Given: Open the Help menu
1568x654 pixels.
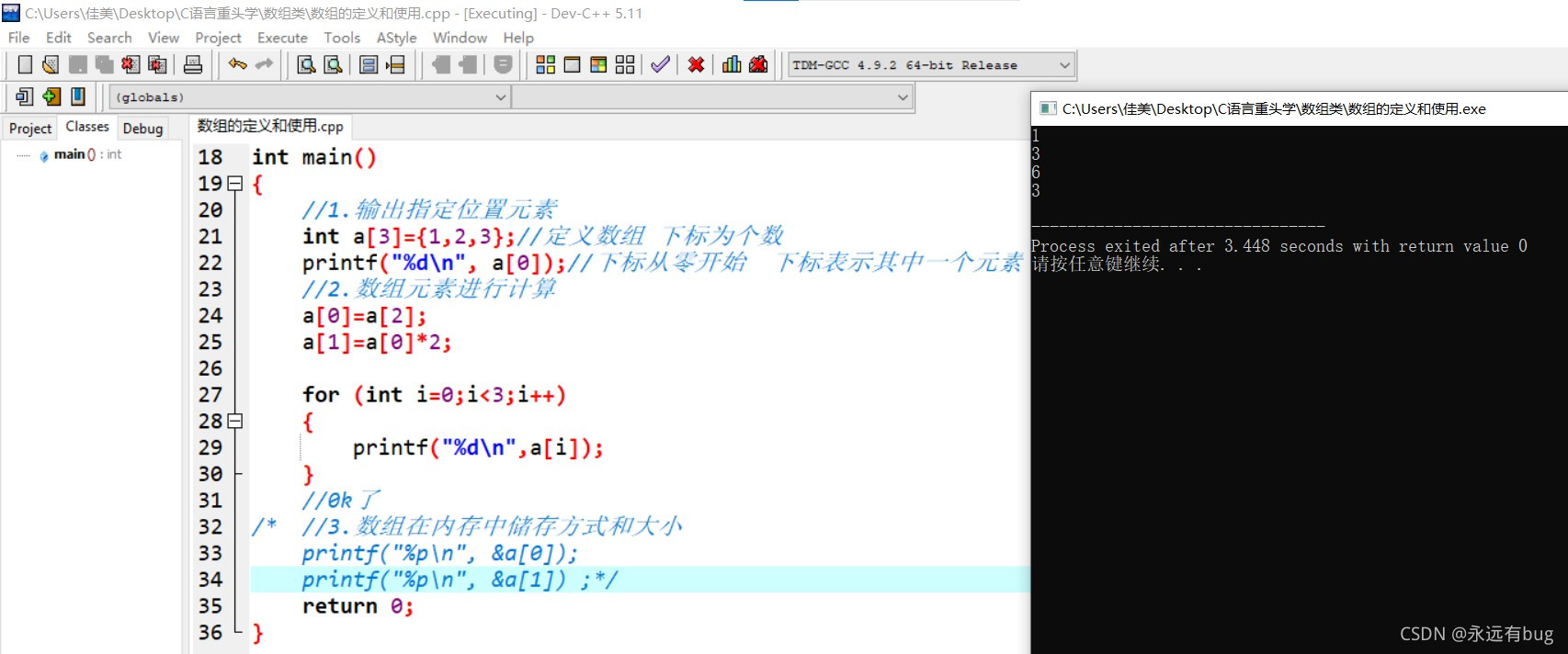Looking at the screenshot, I should 518,38.
